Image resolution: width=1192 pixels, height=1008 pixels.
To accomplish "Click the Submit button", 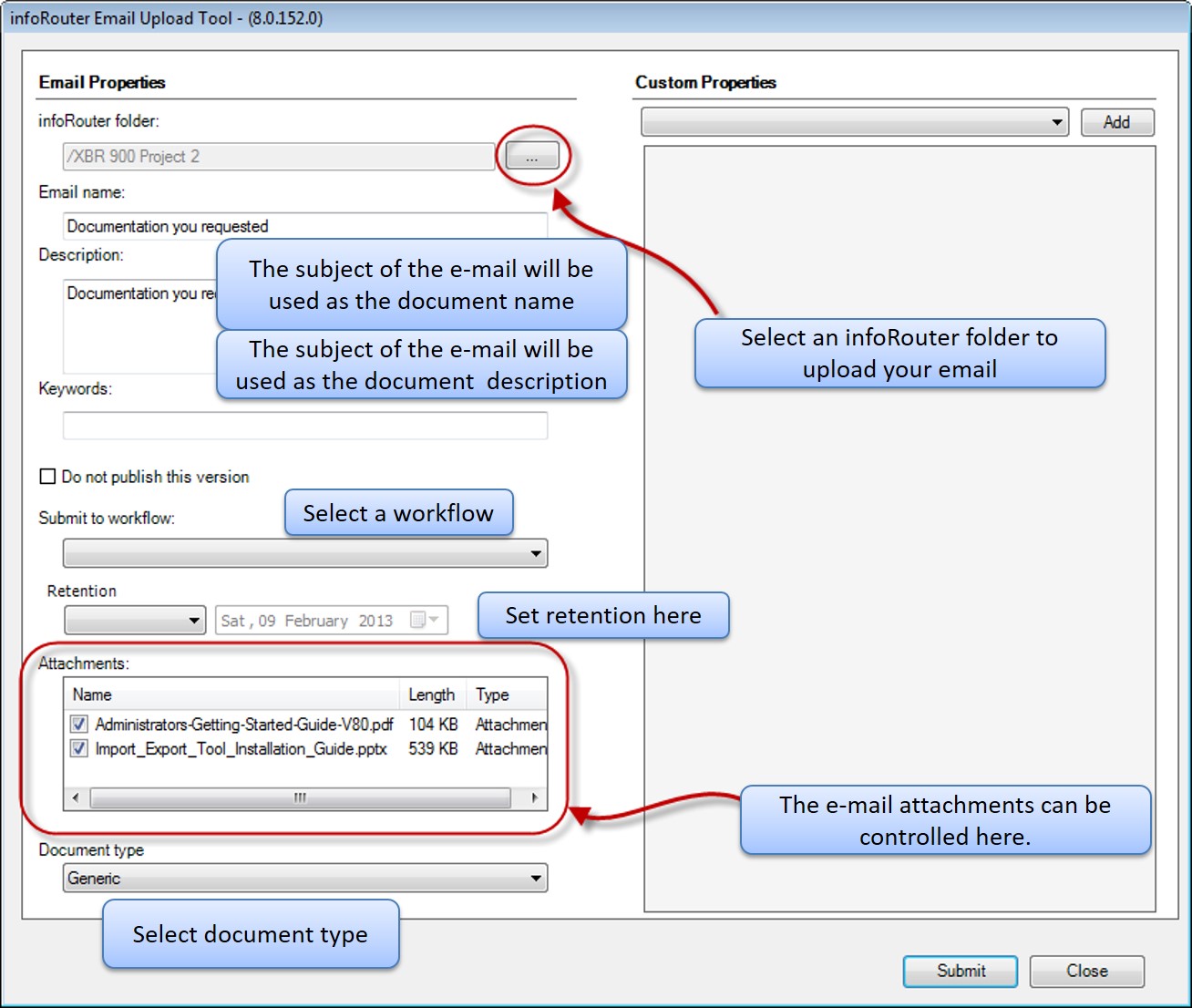I will click(x=961, y=972).
